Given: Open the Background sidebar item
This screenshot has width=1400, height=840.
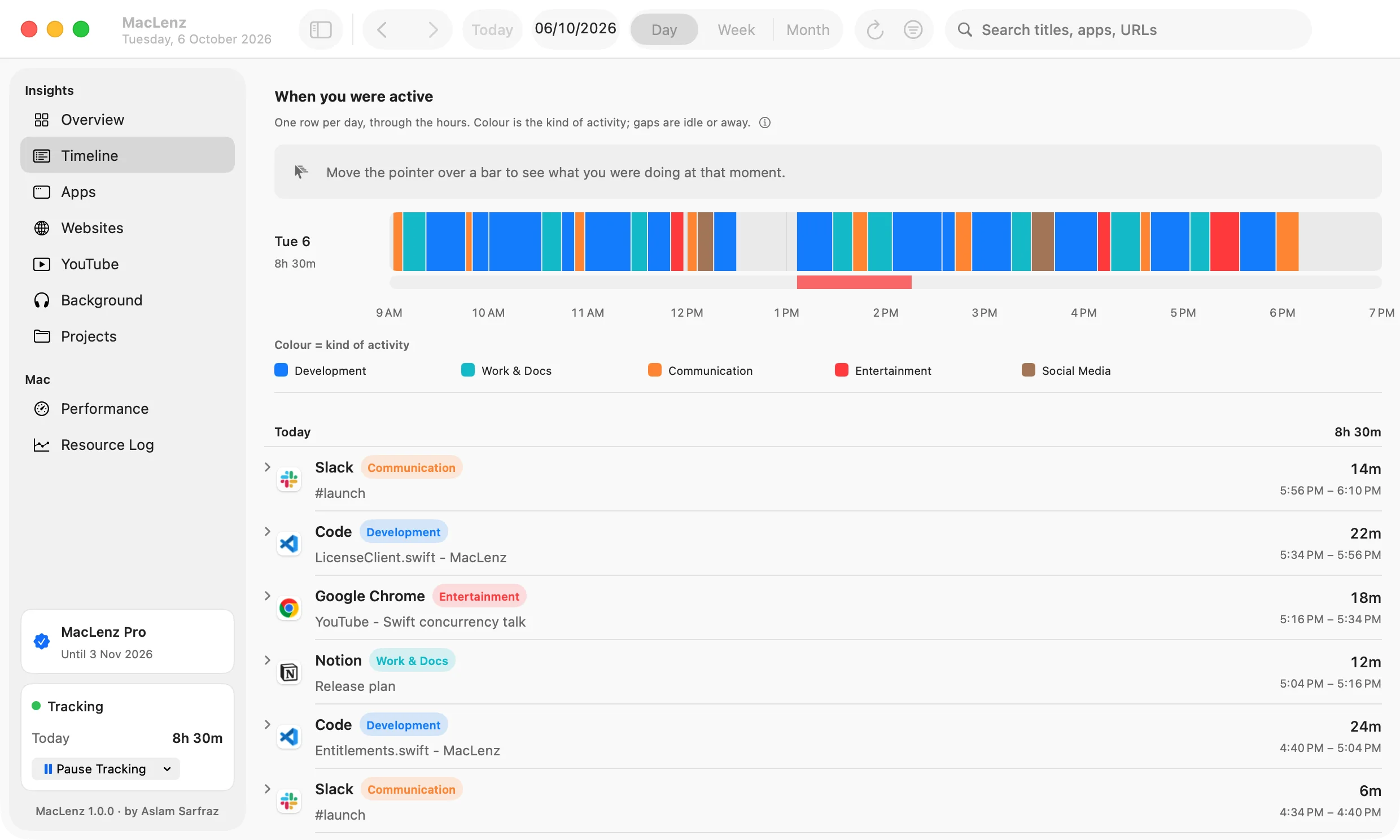Looking at the screenshot, I should pos(128,300).
